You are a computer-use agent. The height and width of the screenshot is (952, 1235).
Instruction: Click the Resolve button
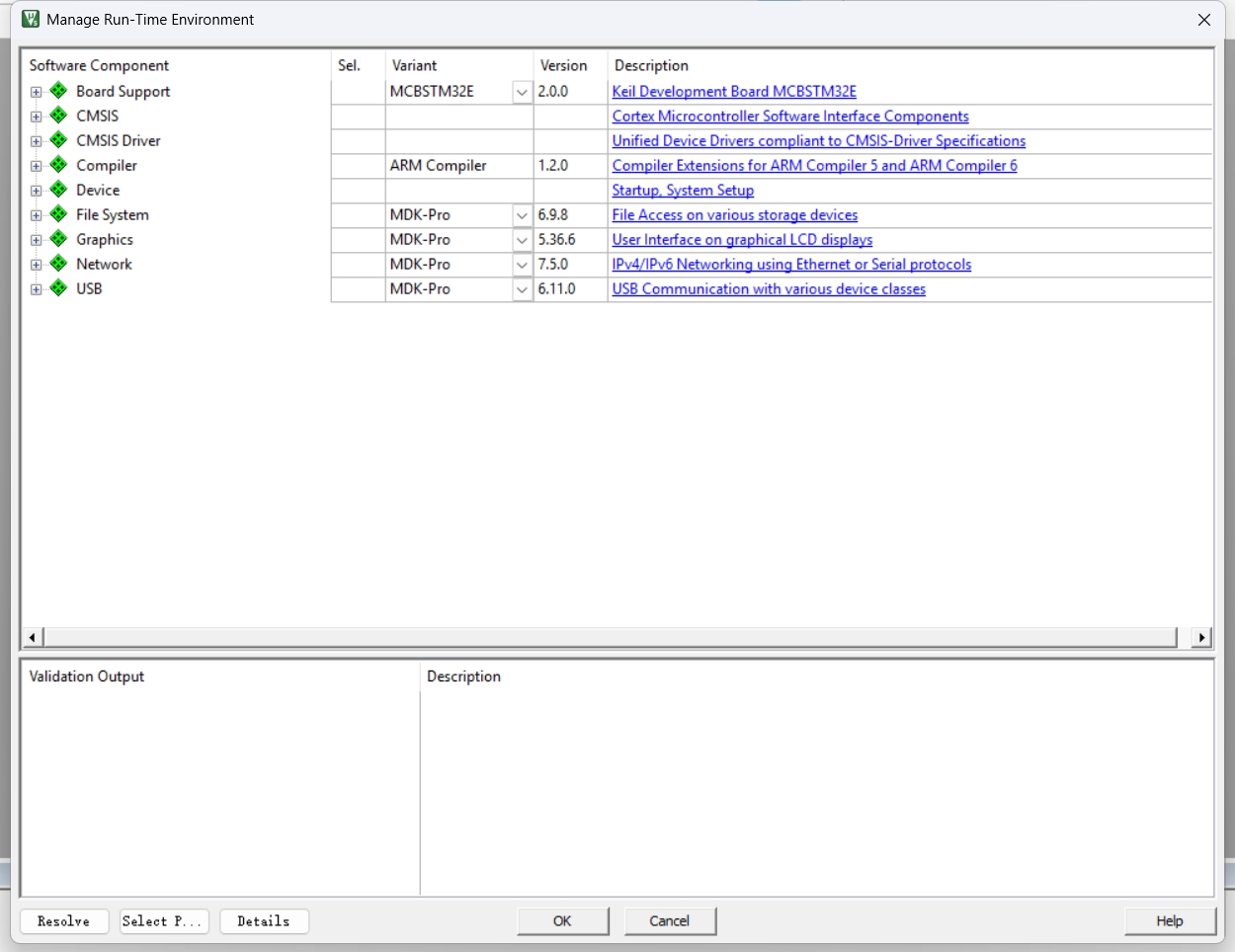click(64, 921)
